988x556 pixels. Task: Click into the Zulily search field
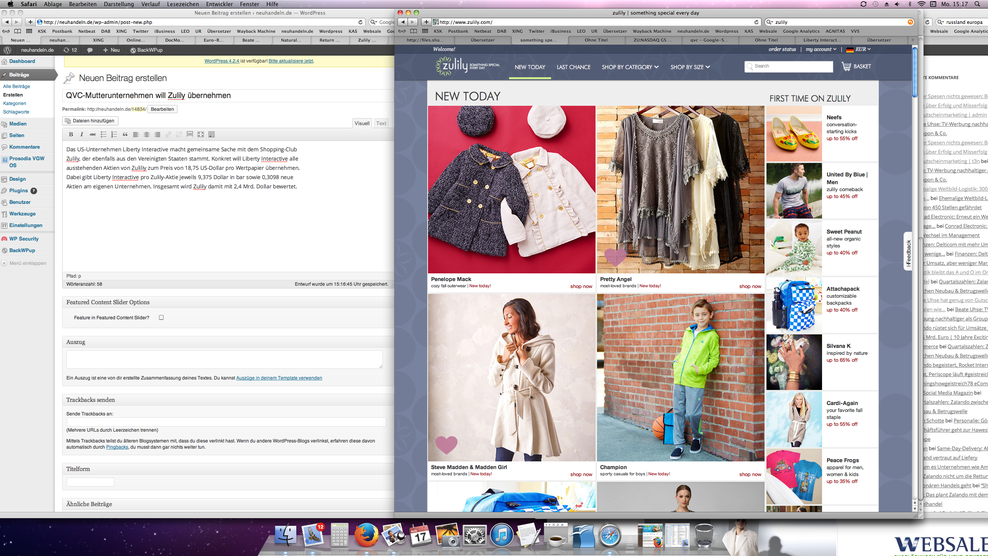(788, 66)
